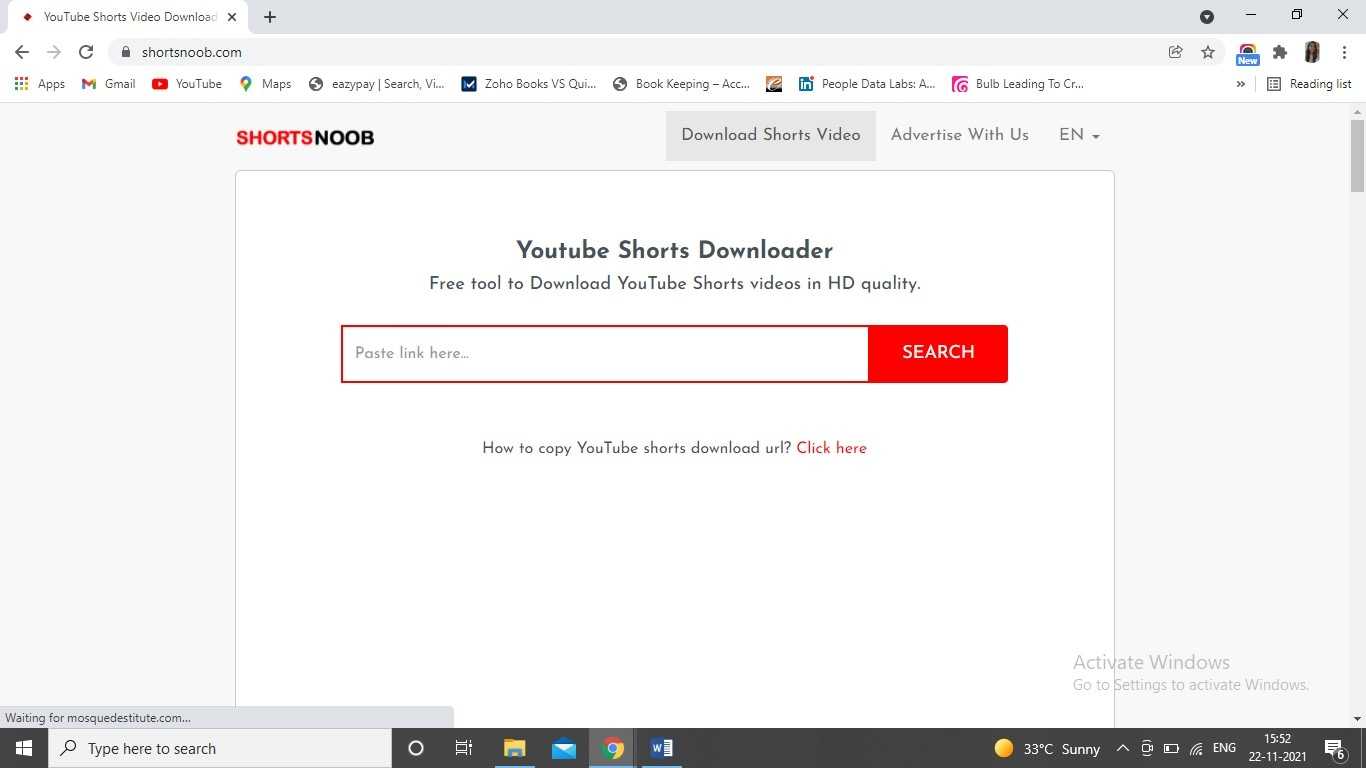Bookmark this page with the star icon
This screenshot has height=768, width=1366.
1208,52
